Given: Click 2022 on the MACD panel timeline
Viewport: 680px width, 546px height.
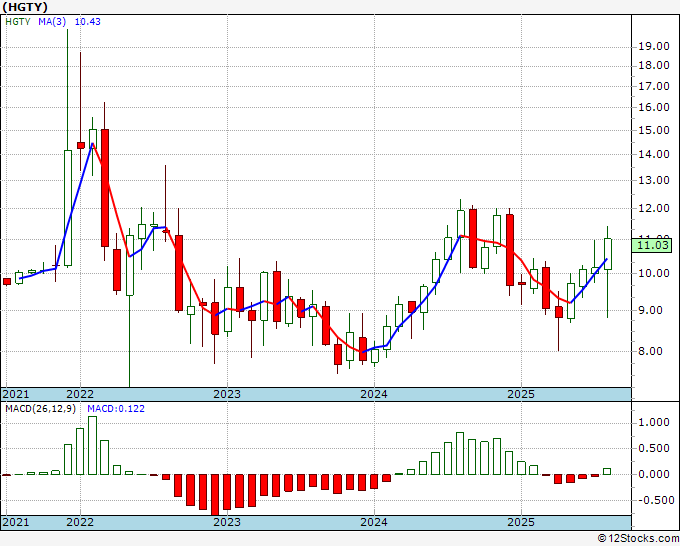Looking at the screenshot, I should [80, 522].
